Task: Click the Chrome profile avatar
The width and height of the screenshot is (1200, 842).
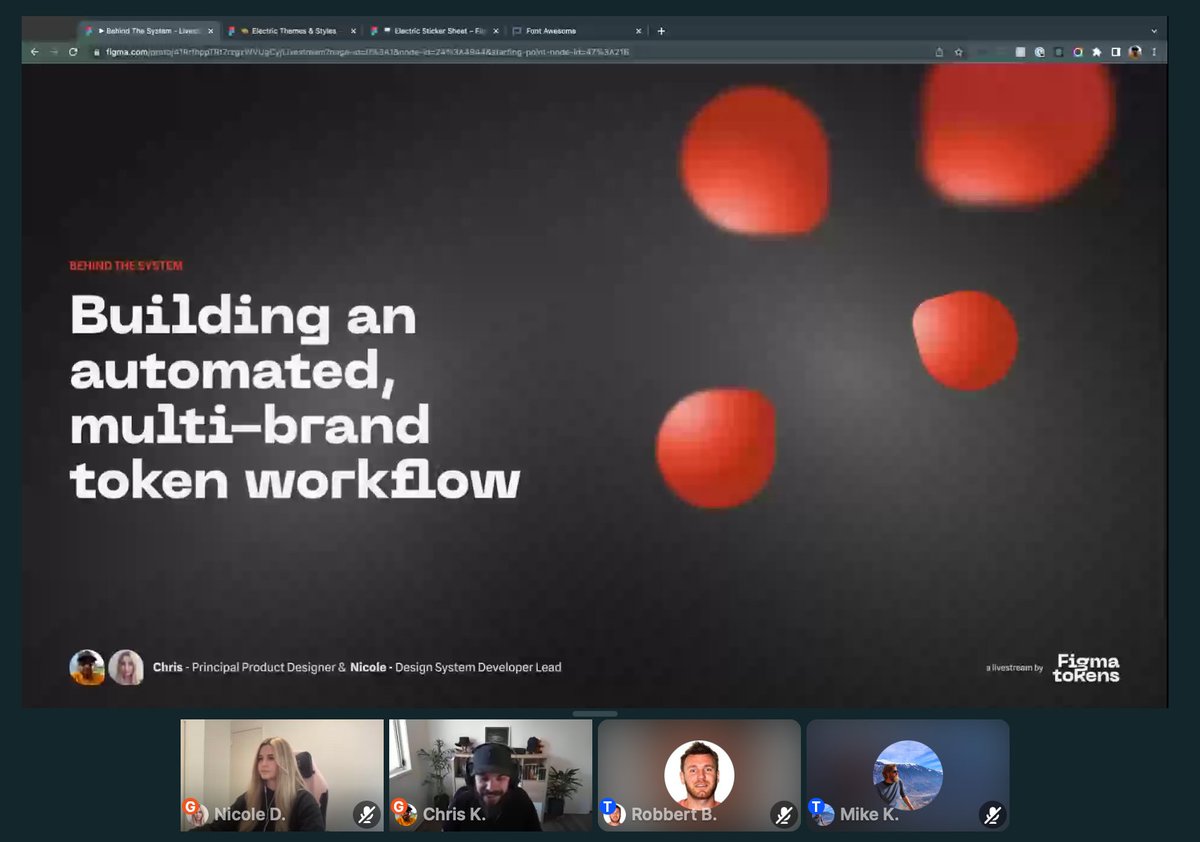Action: coord(1135,52)
